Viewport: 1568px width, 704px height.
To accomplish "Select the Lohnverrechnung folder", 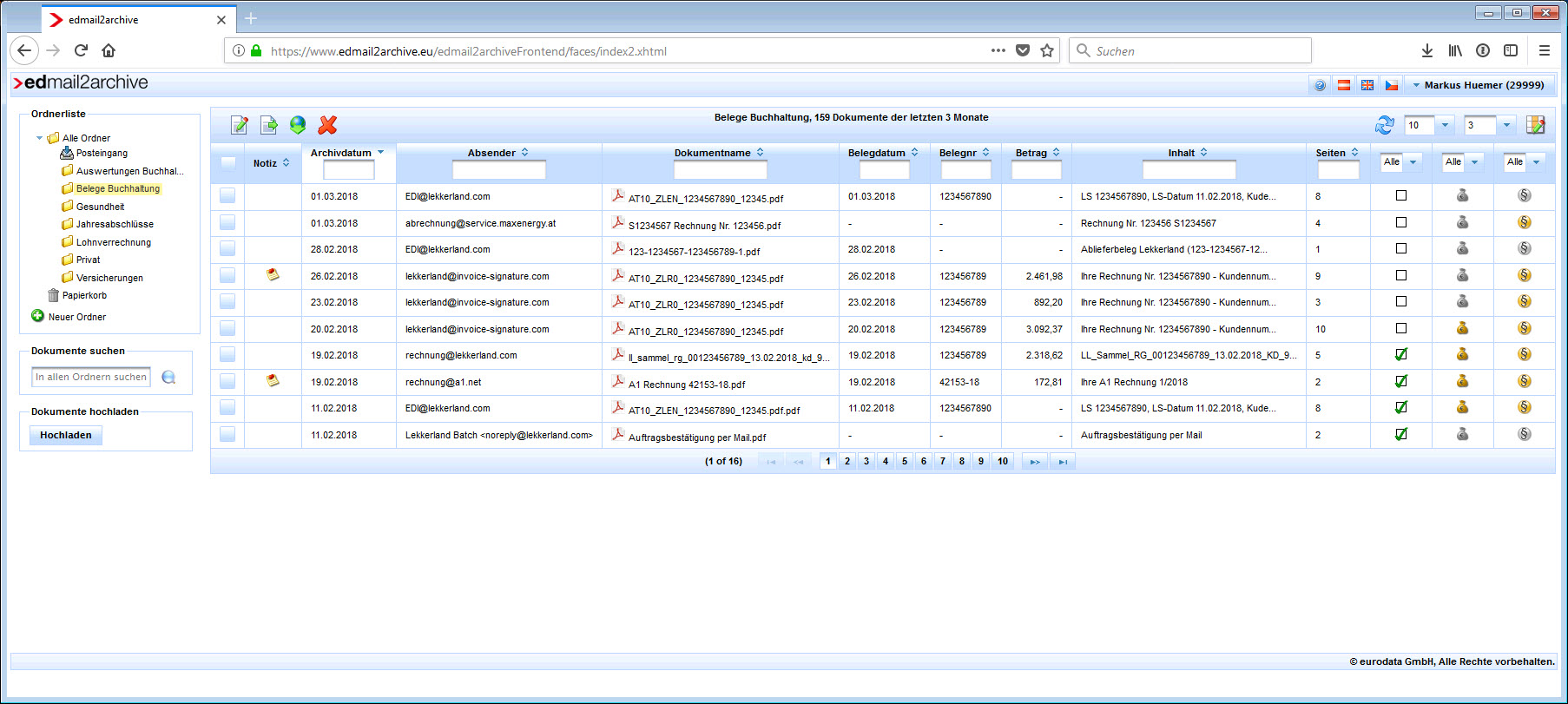I will (x=113, y=242).
